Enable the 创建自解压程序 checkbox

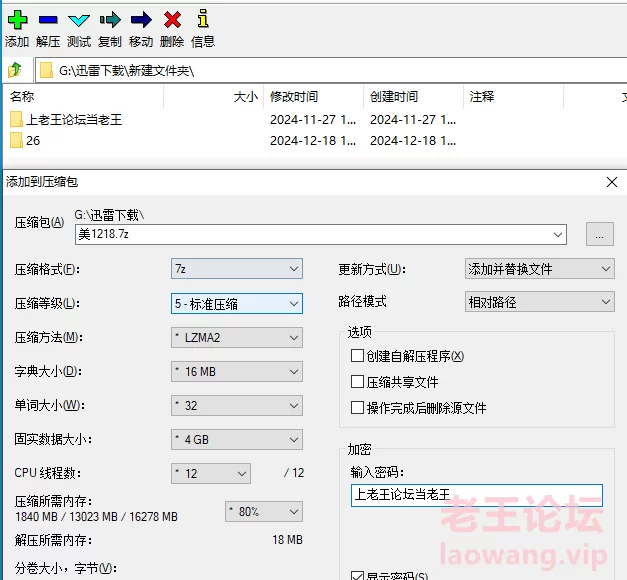tap(357, 356)
